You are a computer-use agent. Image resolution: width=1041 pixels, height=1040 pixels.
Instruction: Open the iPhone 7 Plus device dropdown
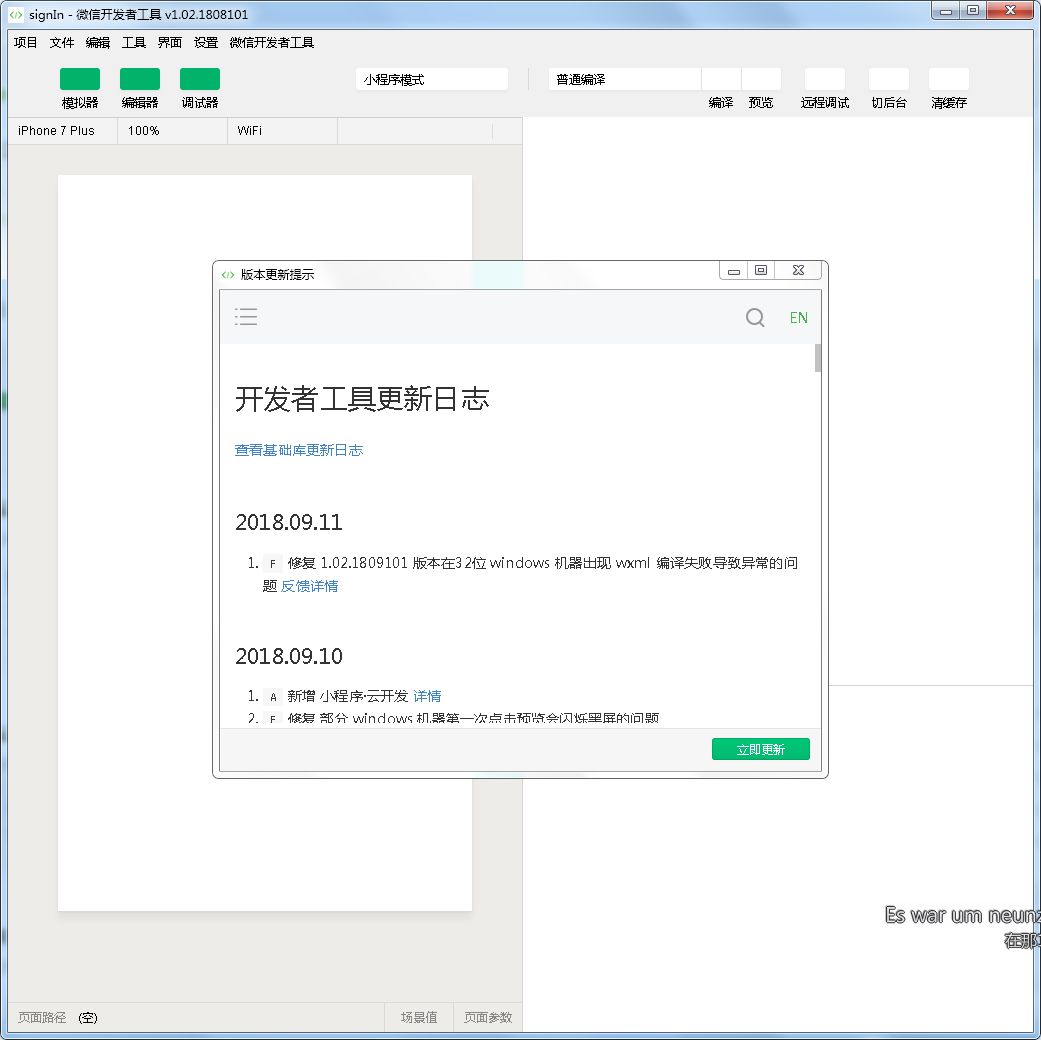[x=63, y=131]
